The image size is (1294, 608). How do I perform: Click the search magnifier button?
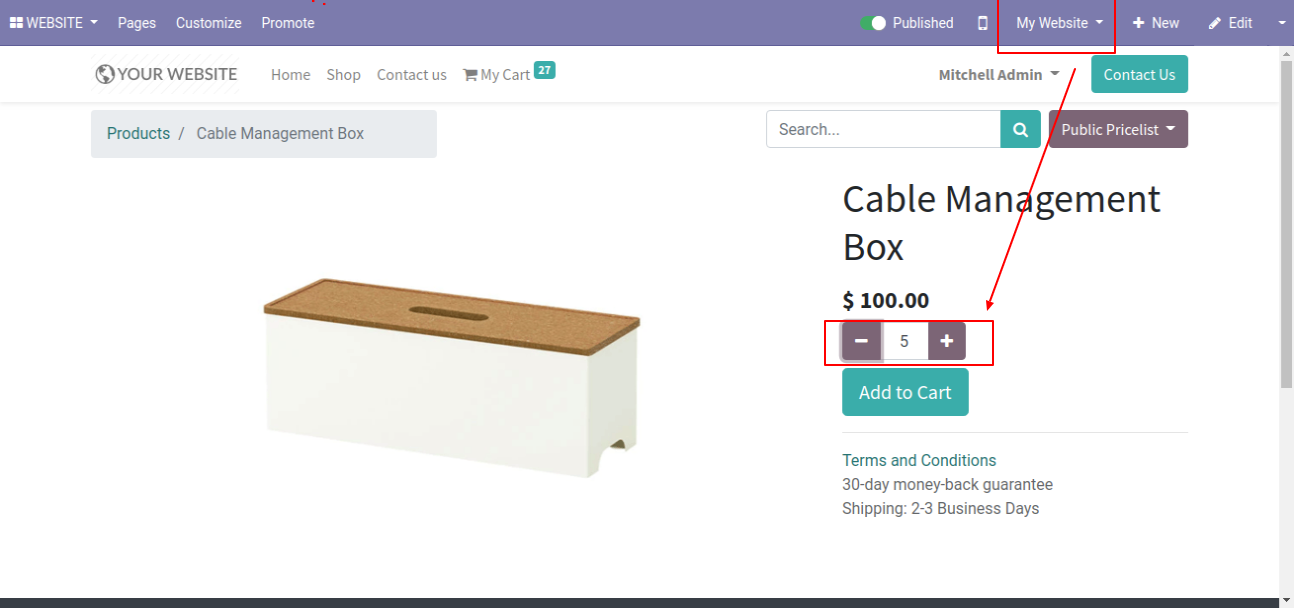tap(1020, 129)
